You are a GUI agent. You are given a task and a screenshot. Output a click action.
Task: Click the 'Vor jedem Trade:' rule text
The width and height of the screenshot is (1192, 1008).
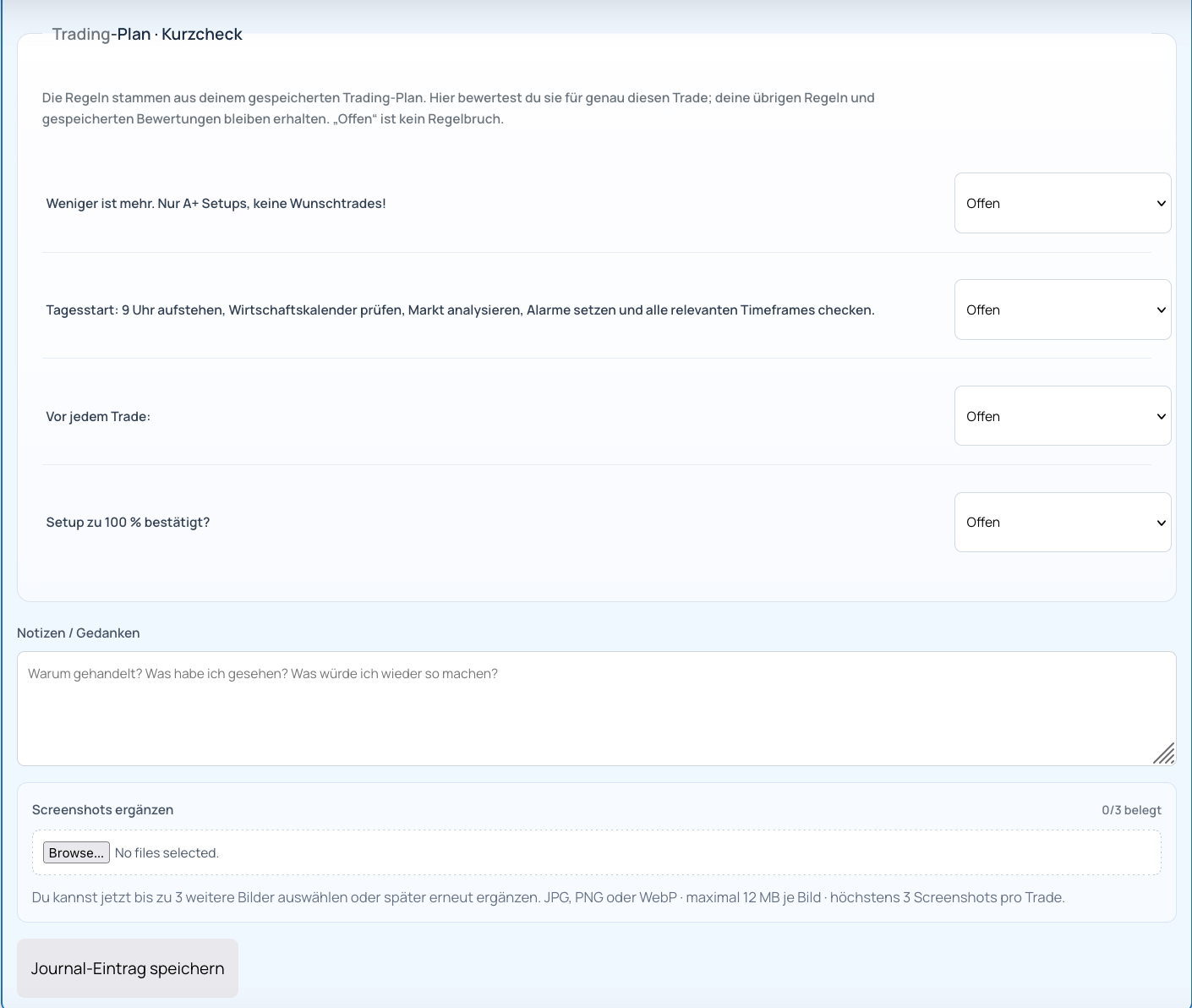click(x=98, y=416)
